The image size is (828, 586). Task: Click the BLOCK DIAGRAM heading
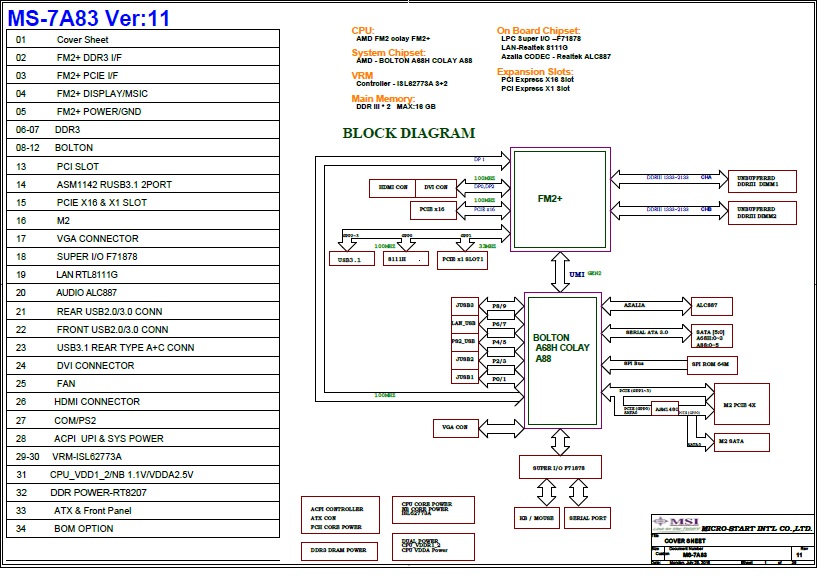[408, 133]
